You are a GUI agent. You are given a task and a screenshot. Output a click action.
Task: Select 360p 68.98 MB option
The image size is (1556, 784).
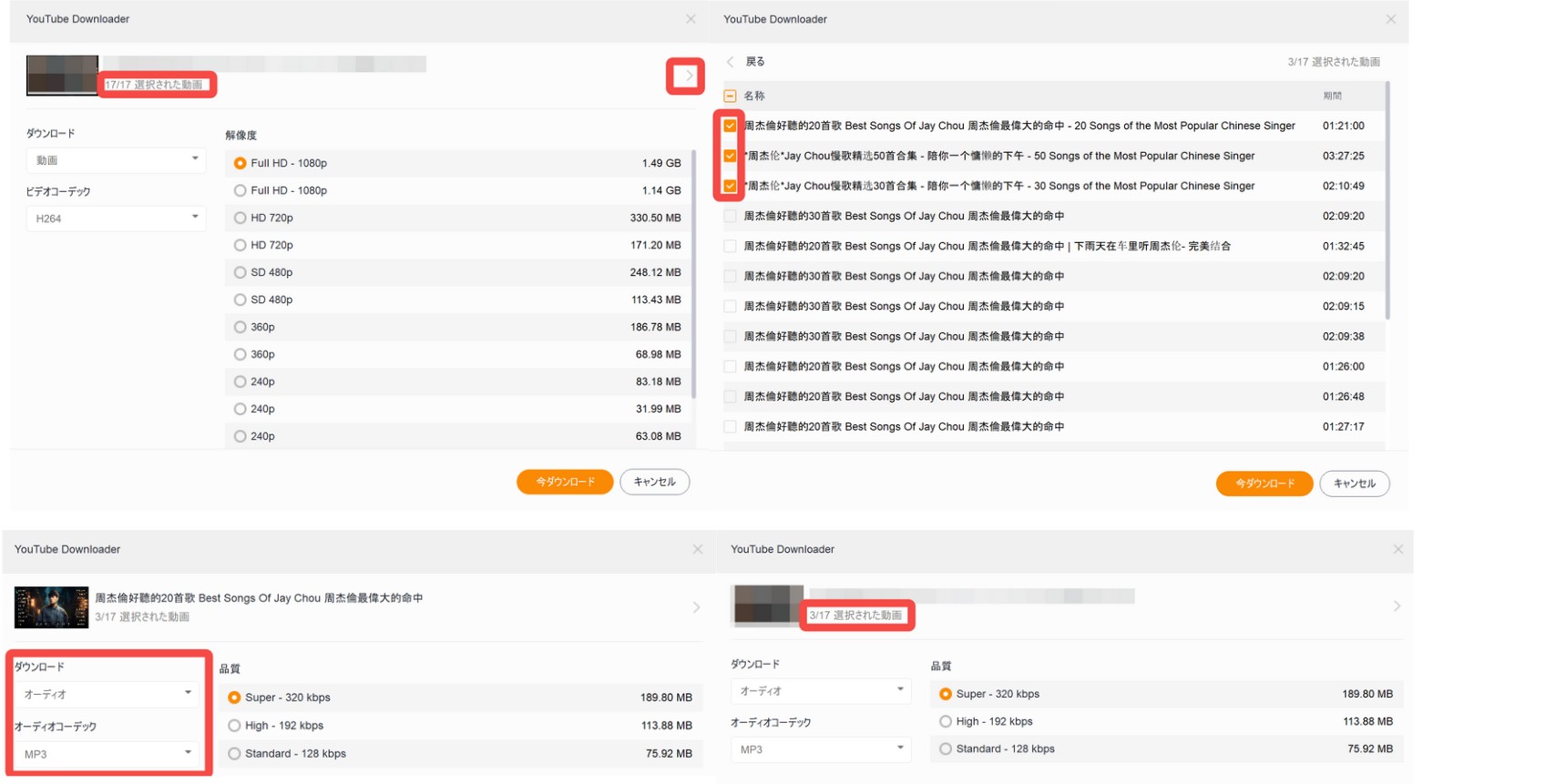tap(240, 354)
